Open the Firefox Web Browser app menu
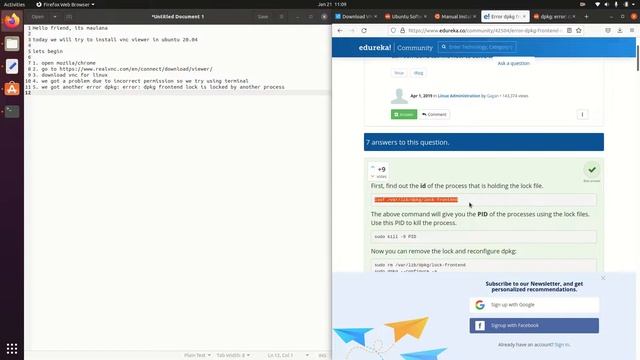The image size is (640, 360). pyautogui.click(x=65, y=4)
